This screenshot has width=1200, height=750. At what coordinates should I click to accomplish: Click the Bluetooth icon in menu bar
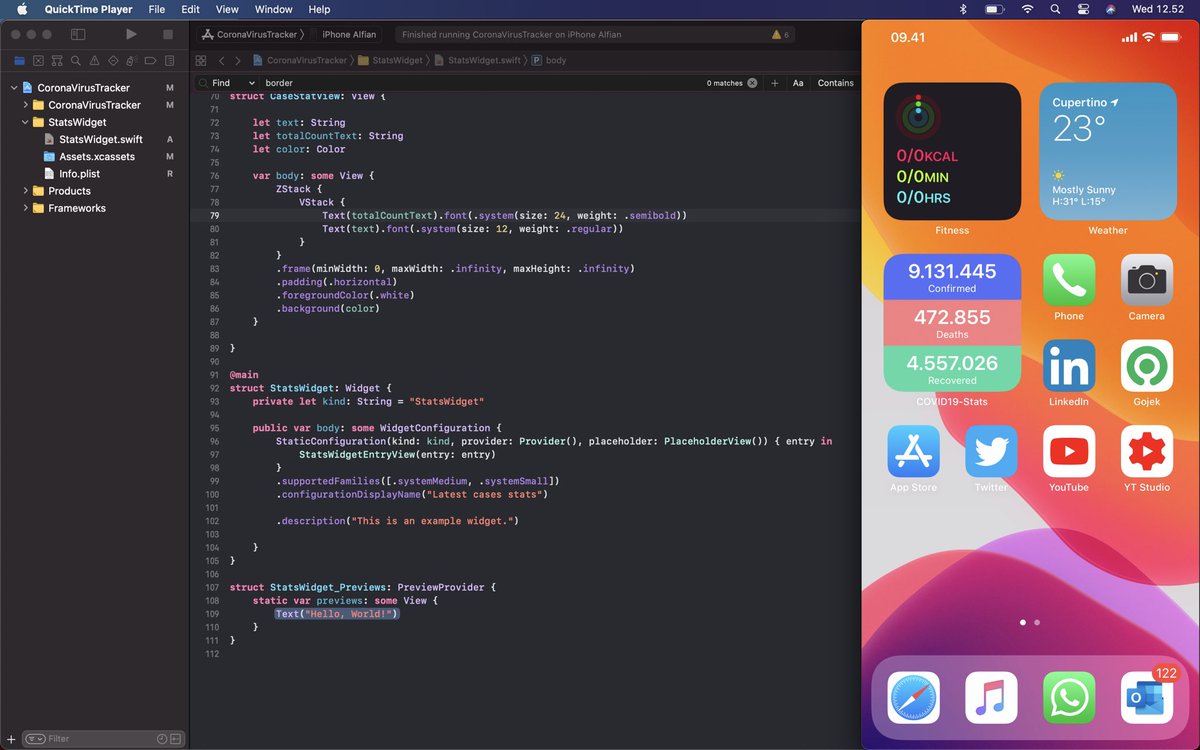pos(963,9)
